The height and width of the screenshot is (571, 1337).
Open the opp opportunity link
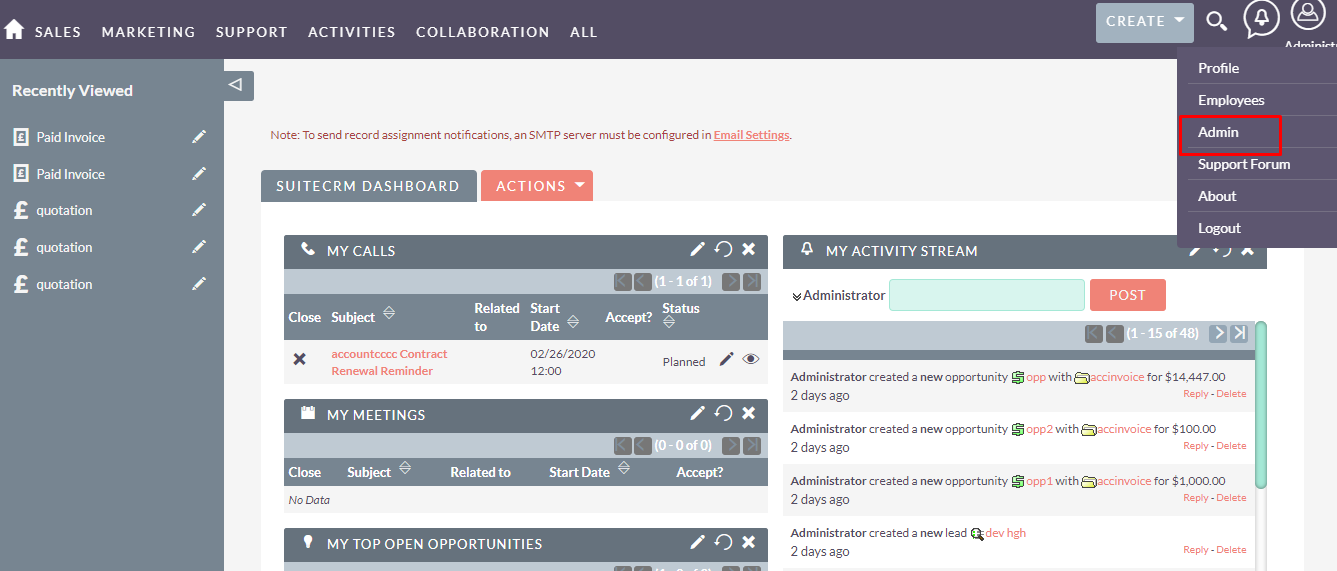point(1036,377)
